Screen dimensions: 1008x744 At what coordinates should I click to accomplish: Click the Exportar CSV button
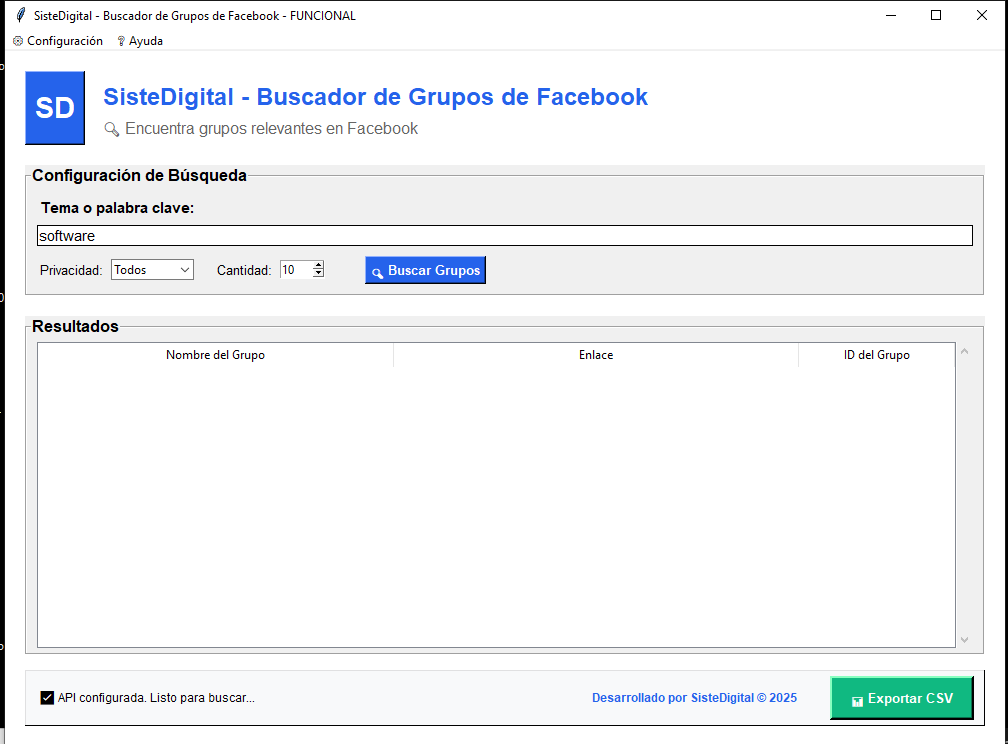pyautogui.click(x=902, y=698)
